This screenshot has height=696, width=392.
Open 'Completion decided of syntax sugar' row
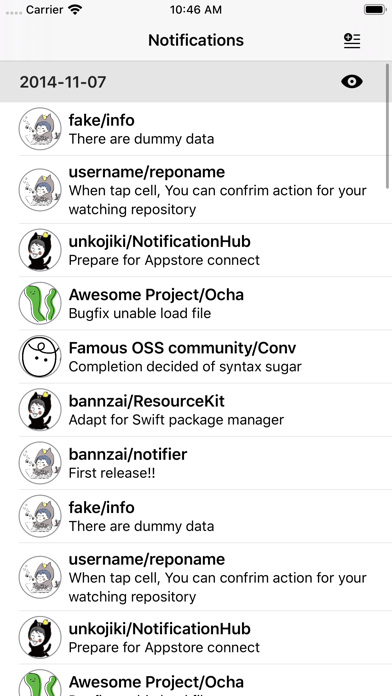click(x=196, y=356)
